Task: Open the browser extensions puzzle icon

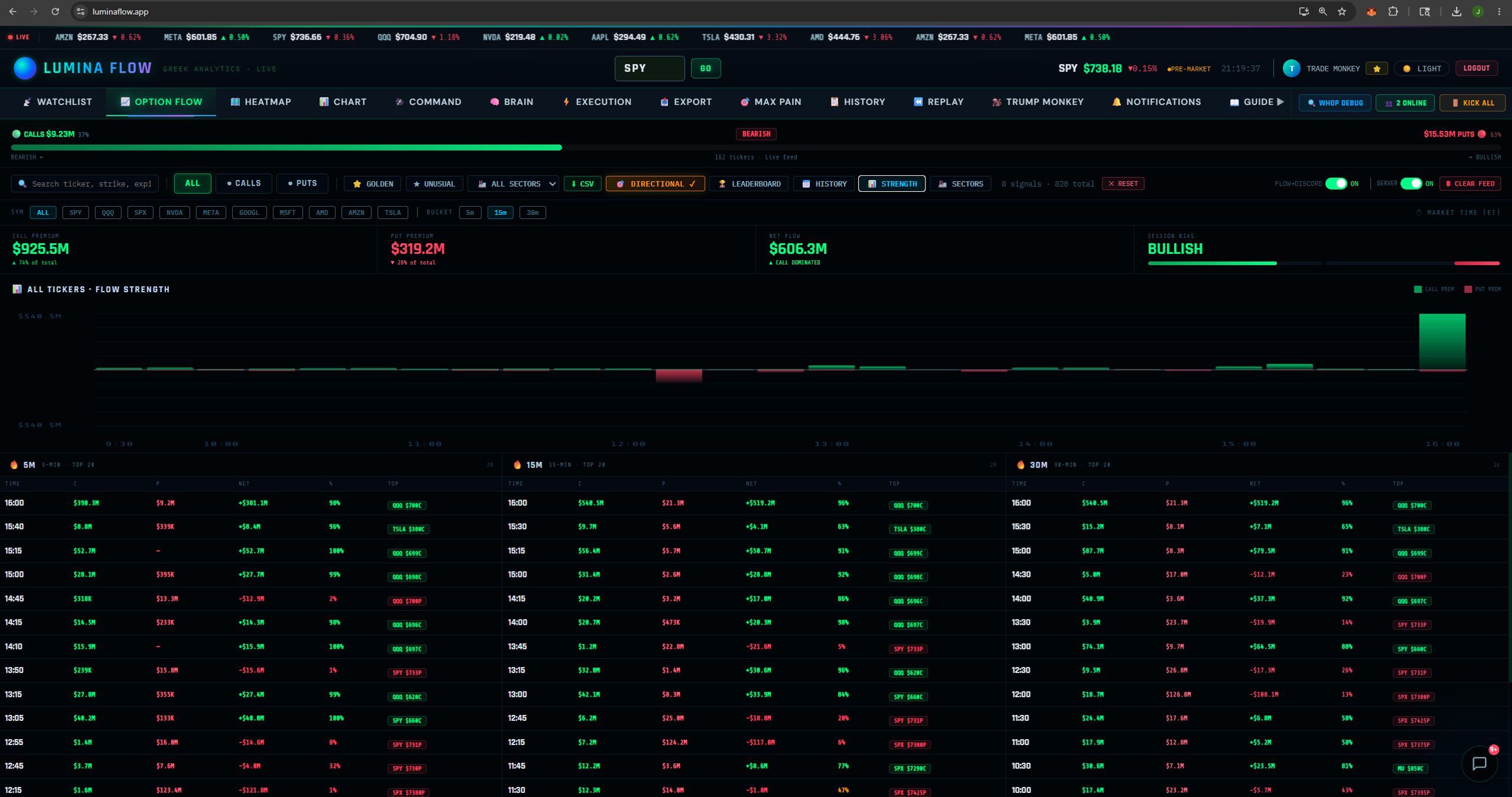Action: pos(1393,11)
